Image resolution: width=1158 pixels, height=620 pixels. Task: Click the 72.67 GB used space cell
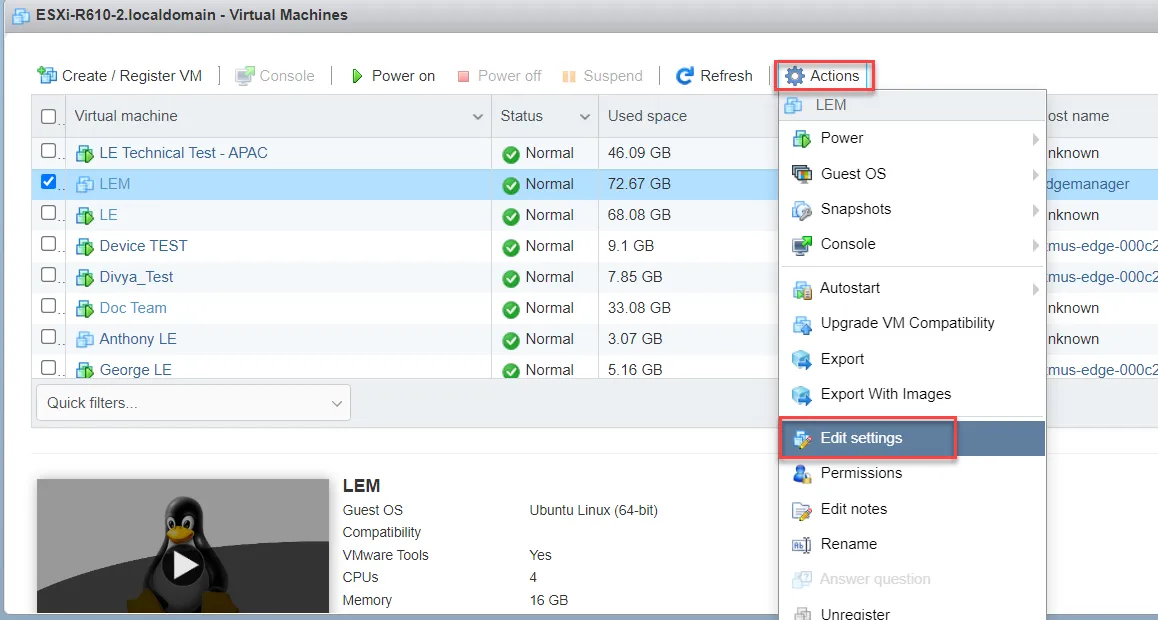point(640,185)
